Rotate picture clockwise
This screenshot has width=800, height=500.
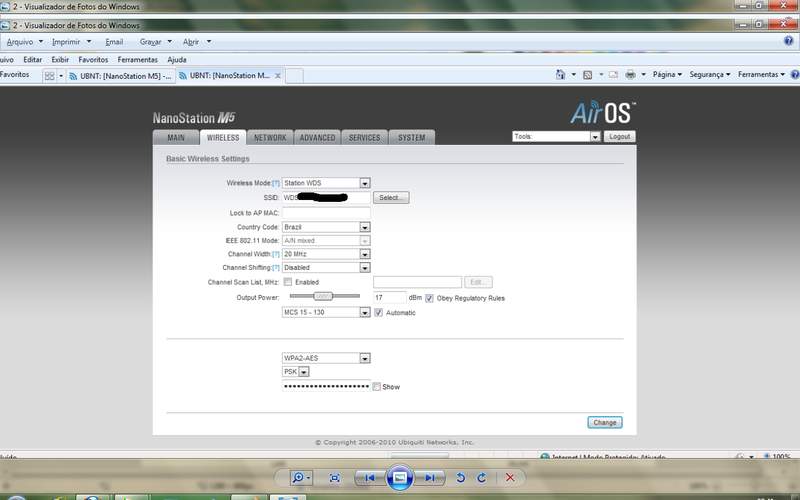tap(482, 478)
